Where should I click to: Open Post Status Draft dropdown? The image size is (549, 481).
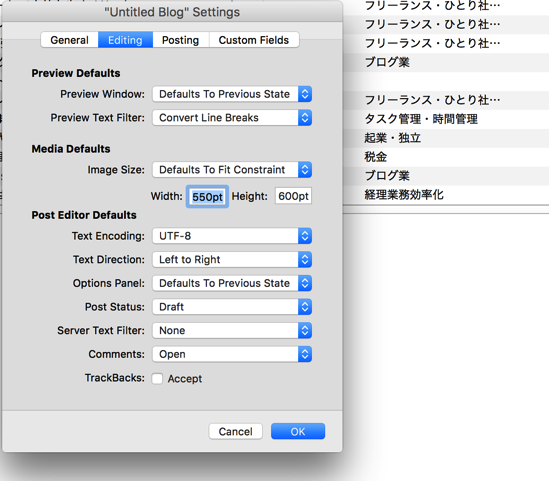point(232,307)
